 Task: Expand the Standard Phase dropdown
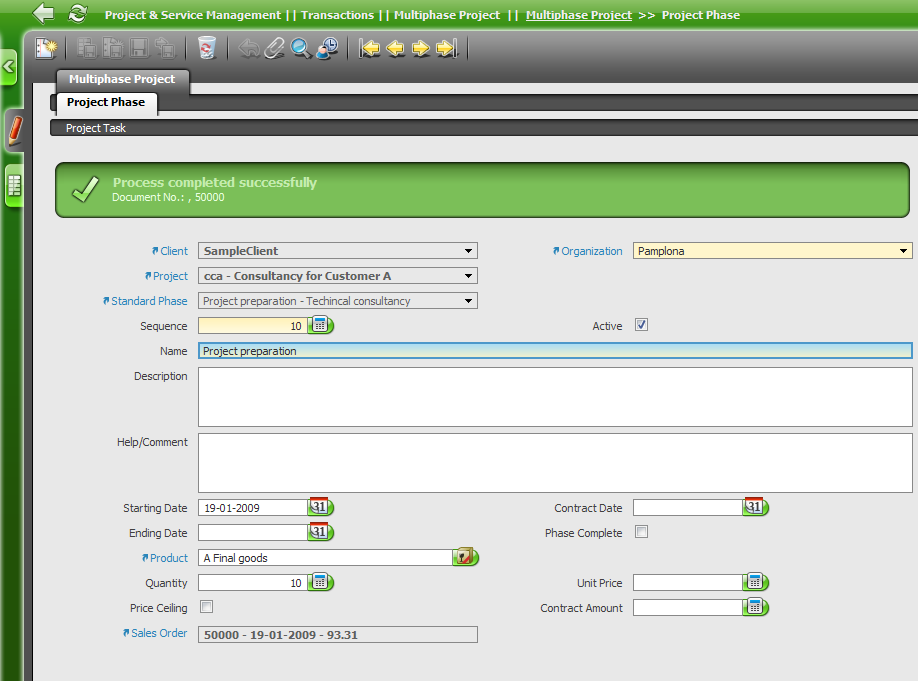(468, 301)
